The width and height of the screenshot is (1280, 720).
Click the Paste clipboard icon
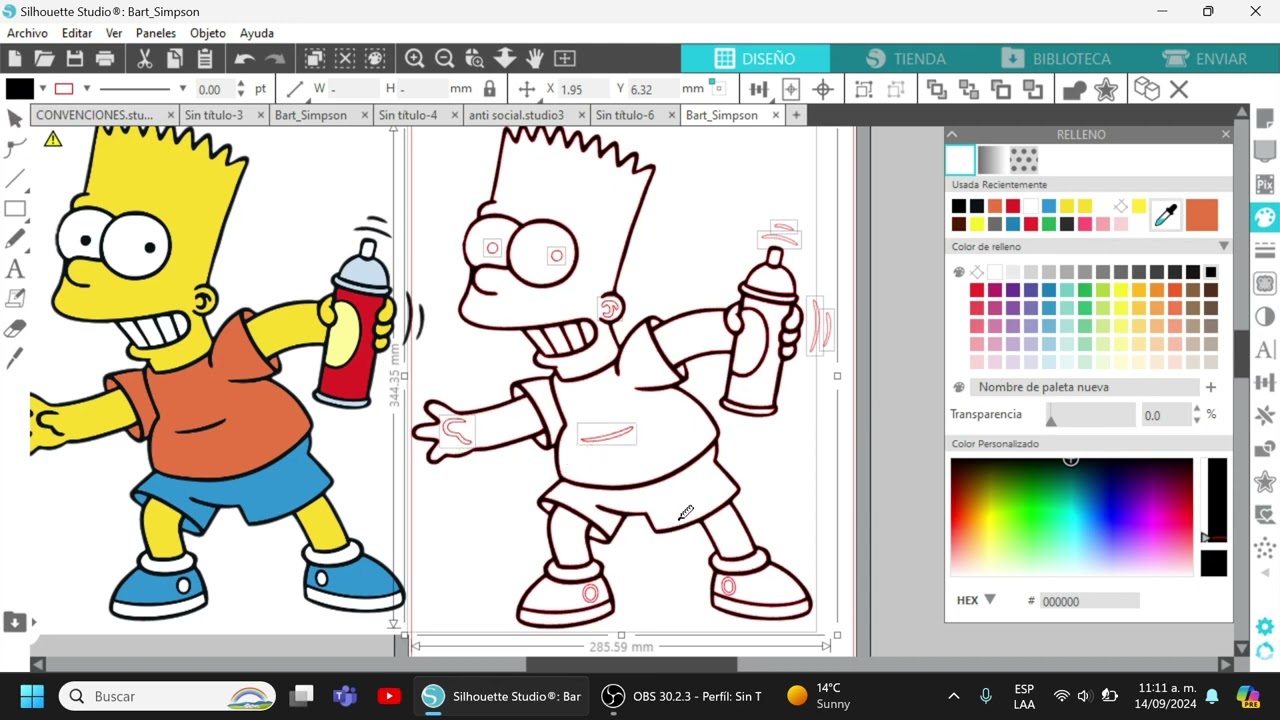205,58
